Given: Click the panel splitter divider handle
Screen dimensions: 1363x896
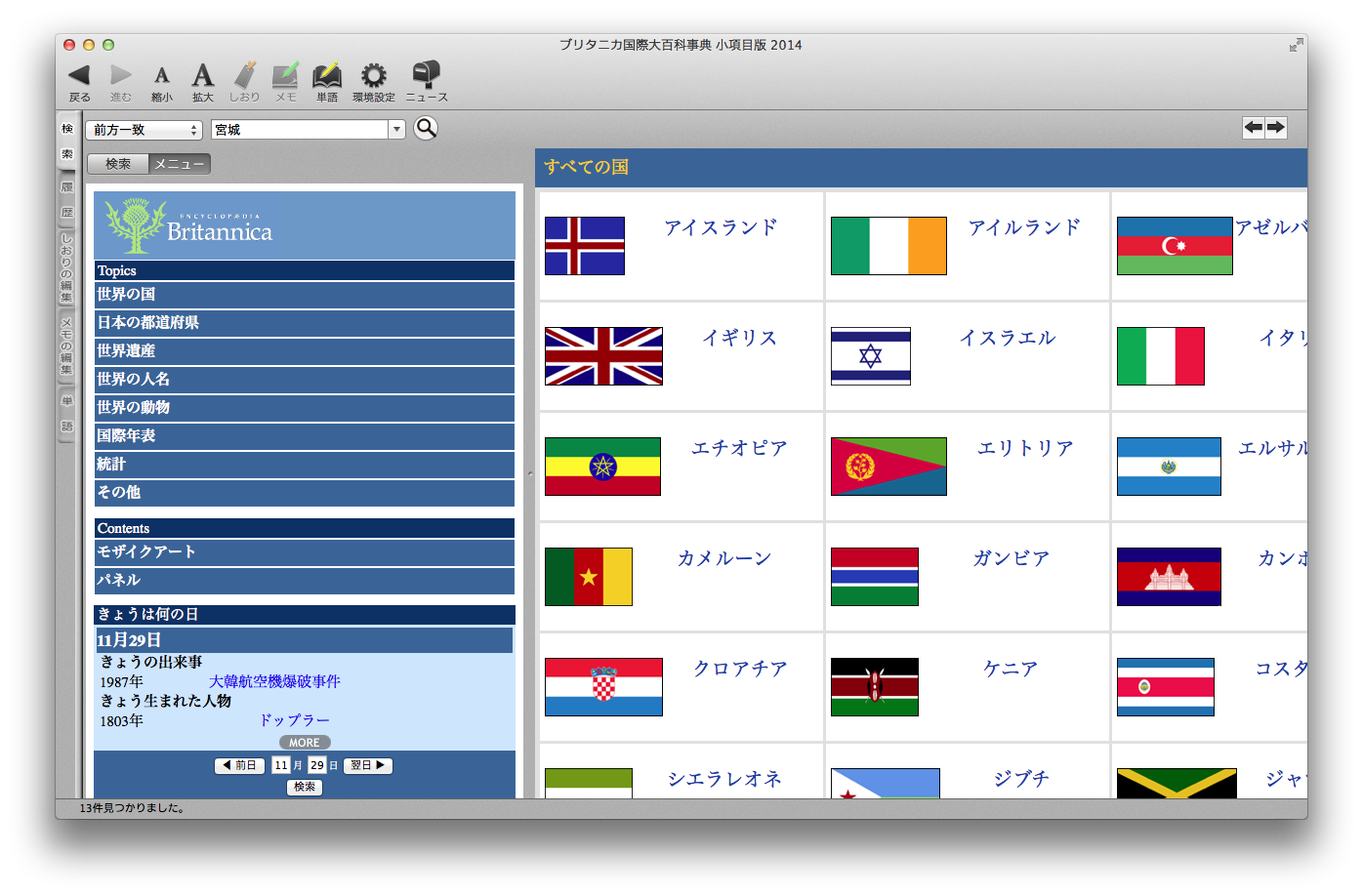Looking at the screenshot, I should click(x=530, y=472).
